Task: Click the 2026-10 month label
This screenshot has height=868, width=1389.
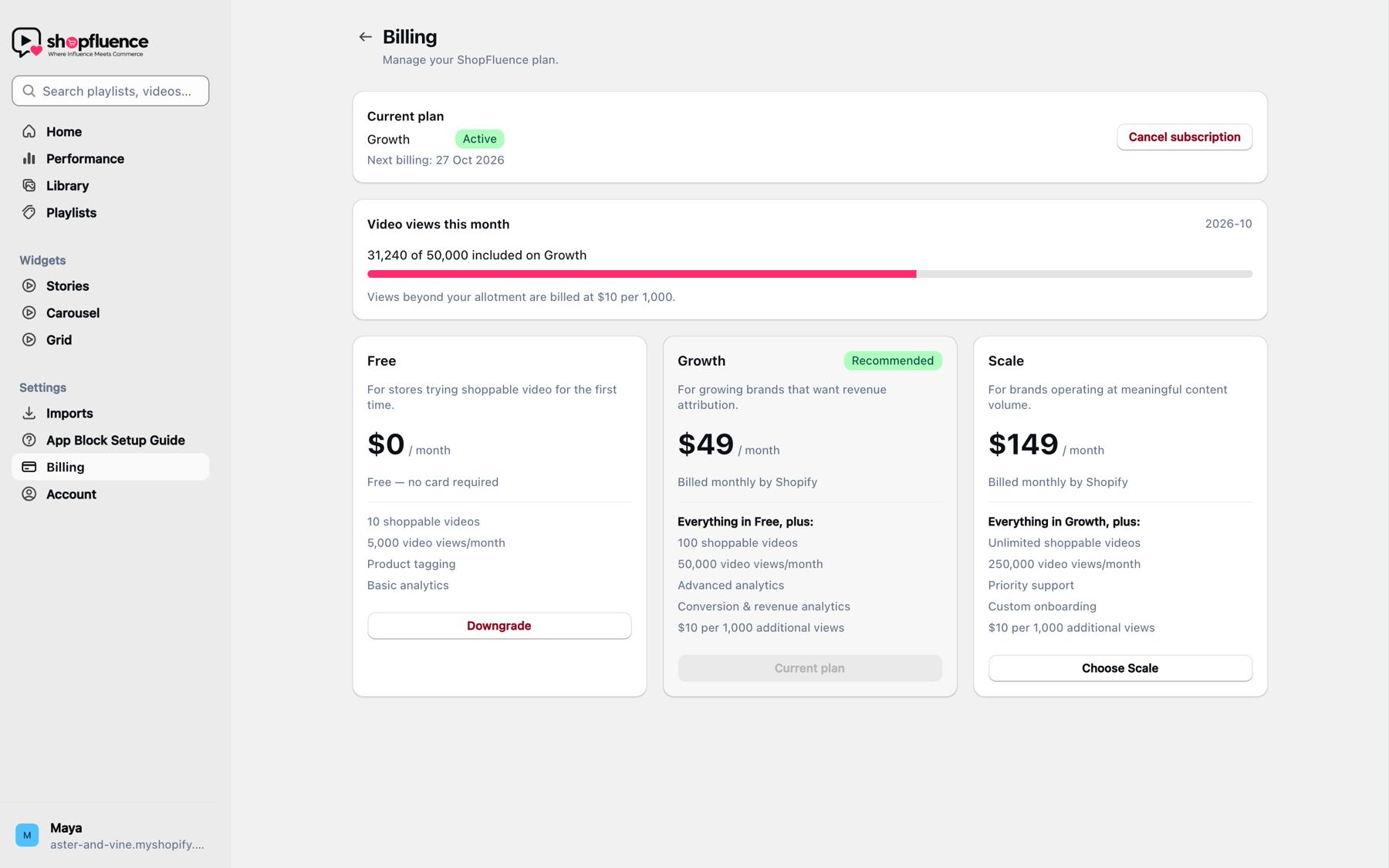Action: (x=1228, y=224)
